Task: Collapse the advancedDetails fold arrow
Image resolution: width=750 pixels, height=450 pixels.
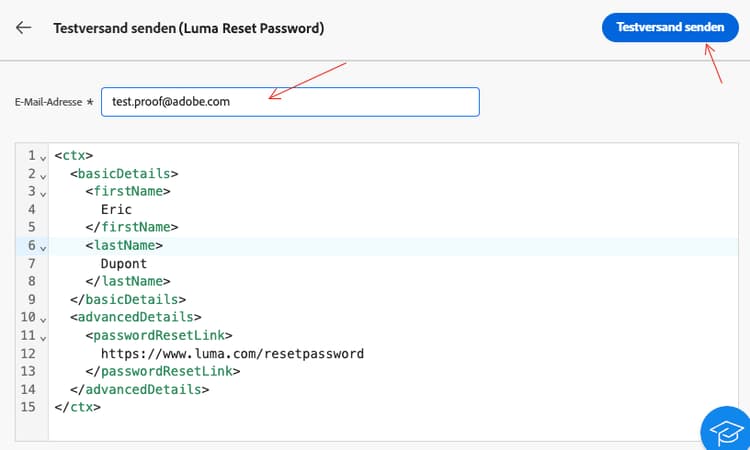Action: (x=43, y=318)
